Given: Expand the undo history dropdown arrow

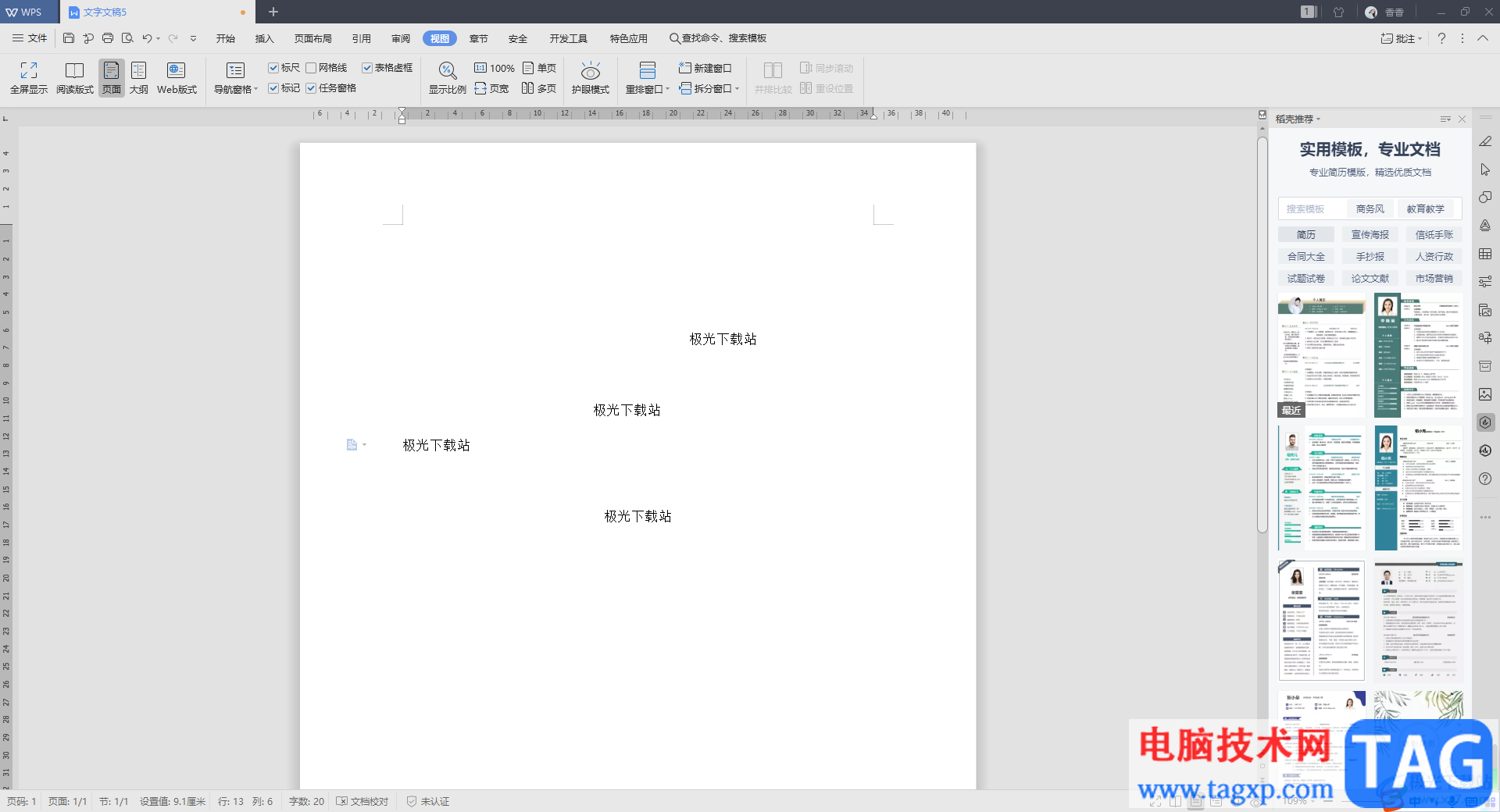Looking at the screenshot, I should click(158, 38).
